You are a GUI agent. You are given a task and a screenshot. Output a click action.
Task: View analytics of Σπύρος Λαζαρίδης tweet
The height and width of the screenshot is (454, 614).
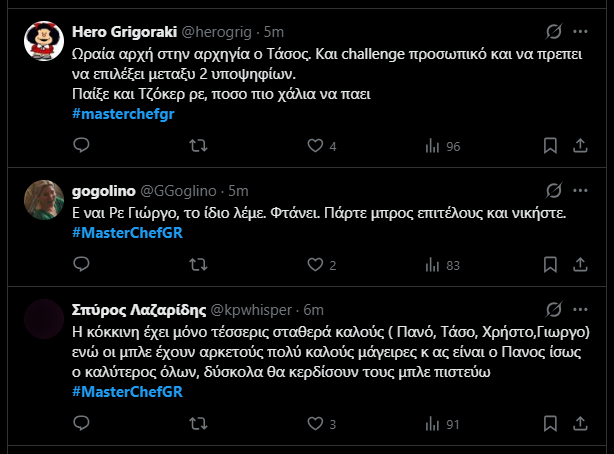(441, 424)
